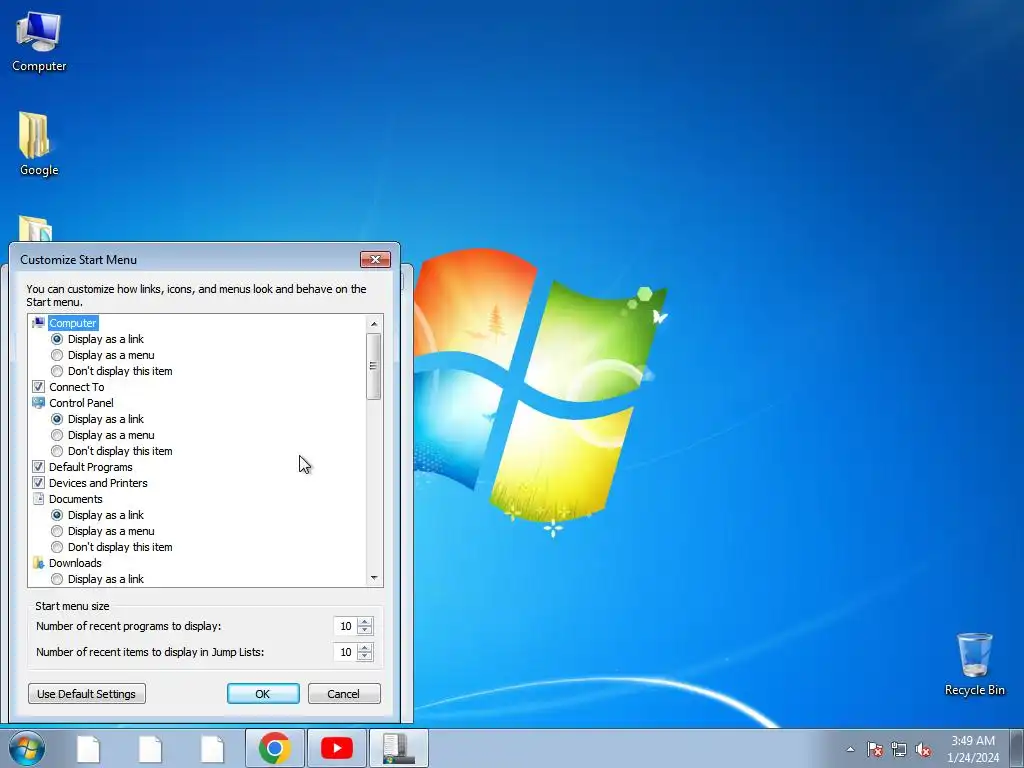1024x768 pixels.
Task: Click the muted volume tray icon
Action: pos(923,749)
